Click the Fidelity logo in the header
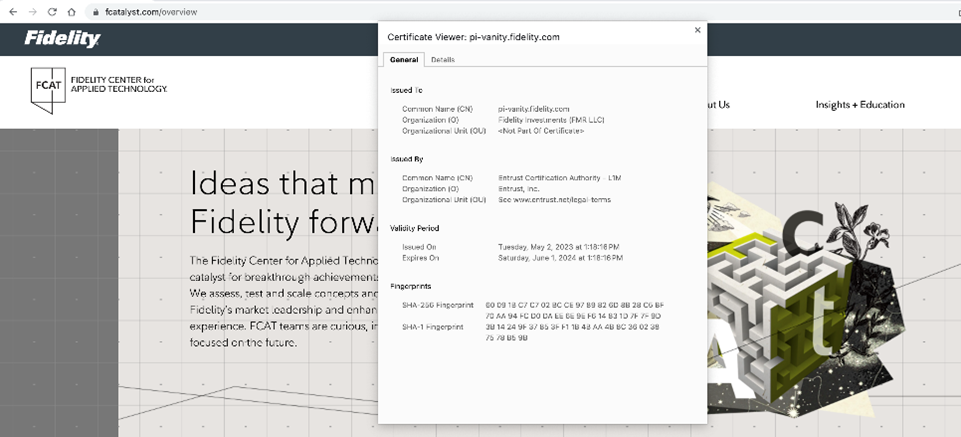Image resolution: width=961 pixels, height=437 pixels. click(x=62, y=39)
